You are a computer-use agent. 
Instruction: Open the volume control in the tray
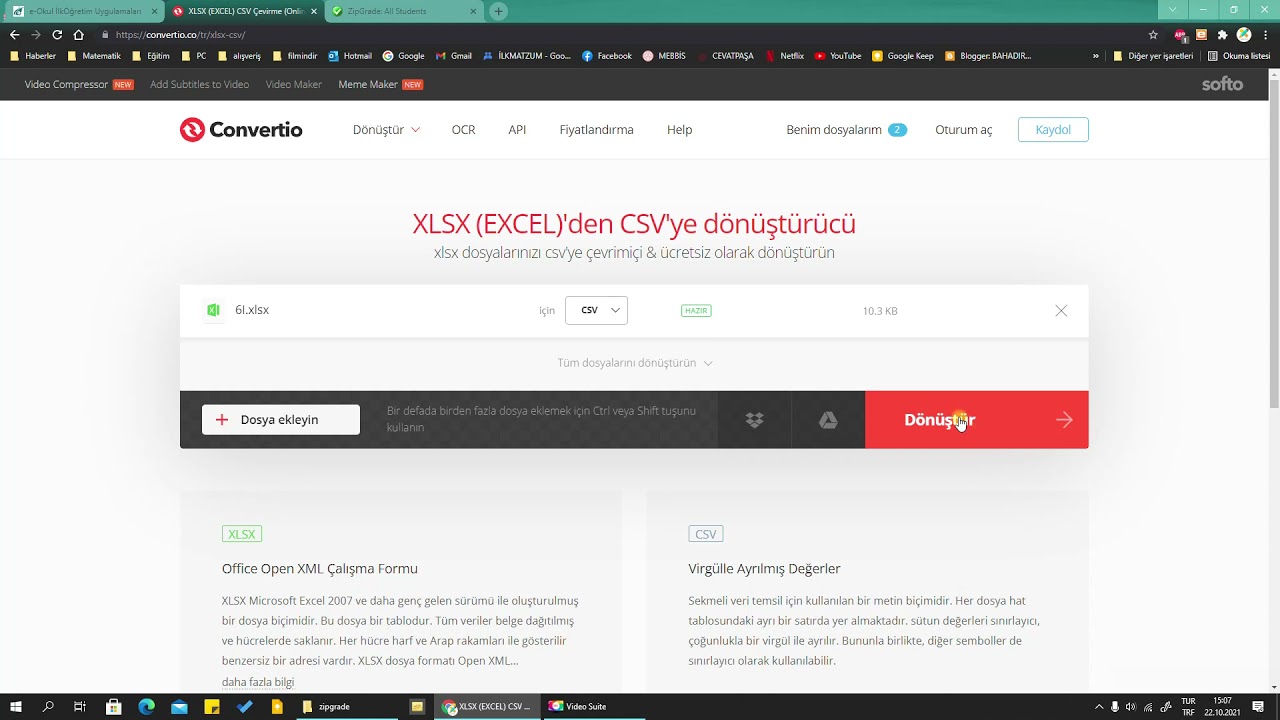(1130, 706)
